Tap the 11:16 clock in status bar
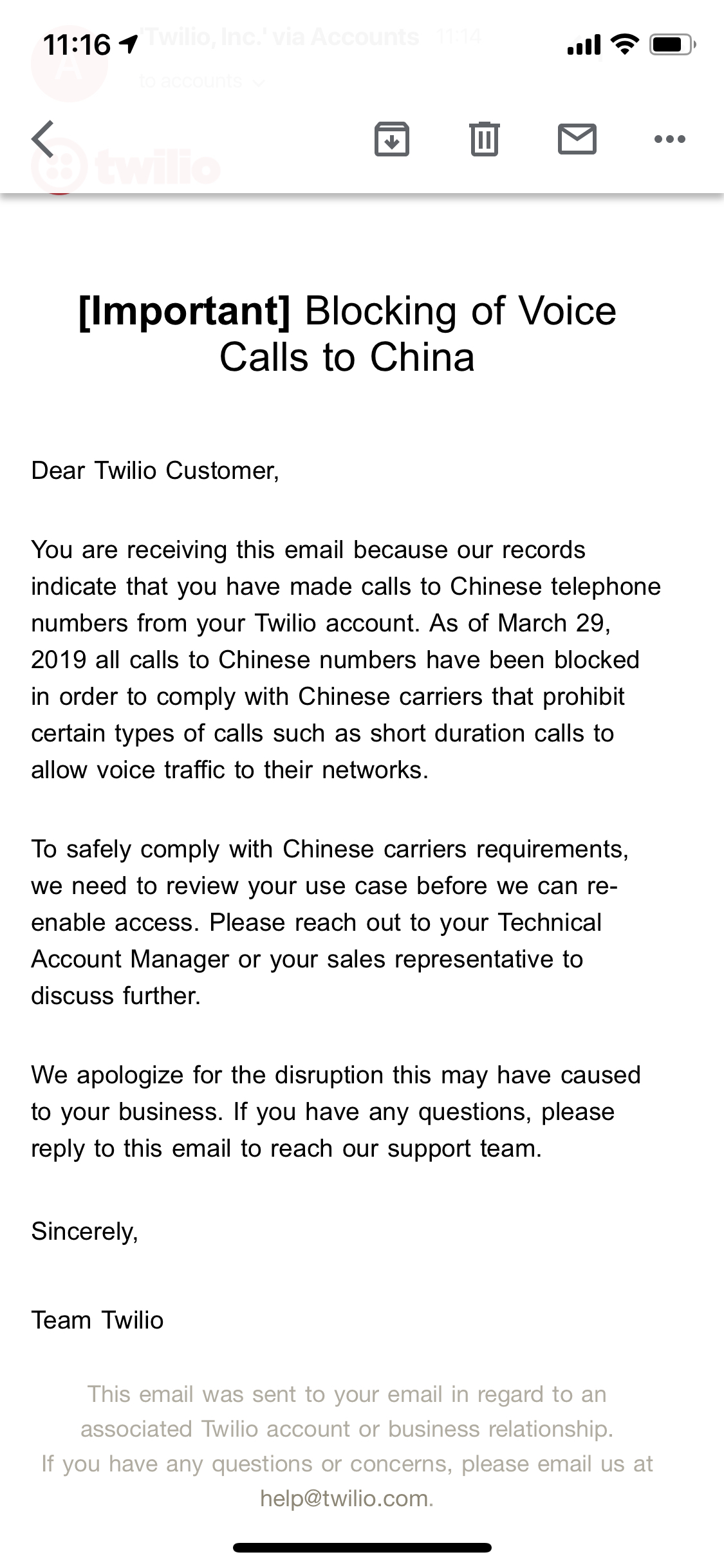 (77, 44)
